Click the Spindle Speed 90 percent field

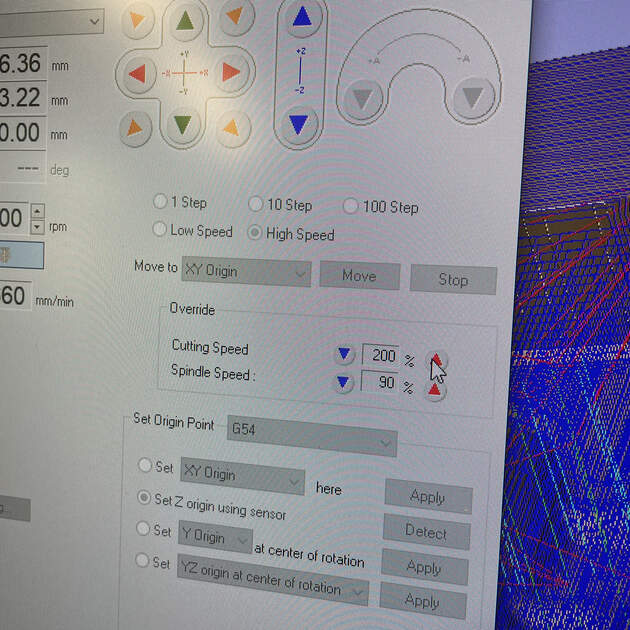tap(380, 382)
